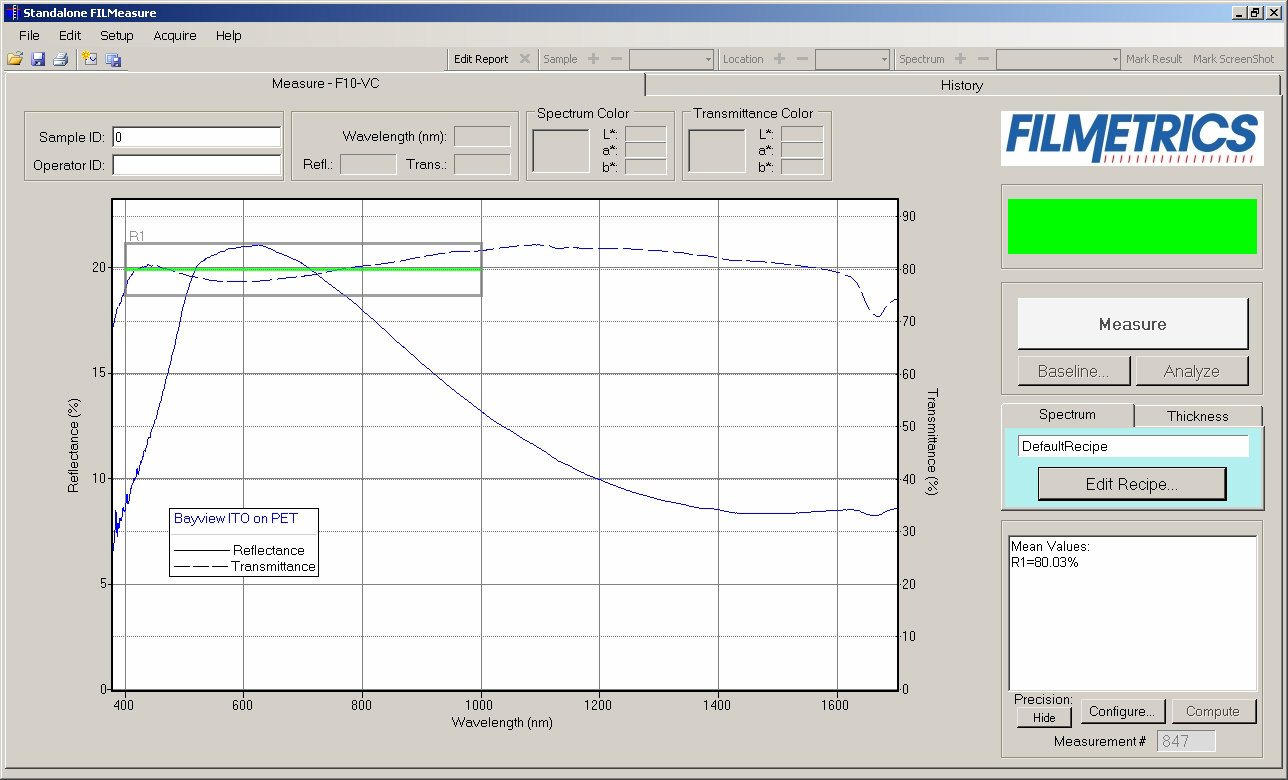Viewport: 1288px width, 780px height.
Task: Click the Filmetrics logo
Action: [1131, 137]
